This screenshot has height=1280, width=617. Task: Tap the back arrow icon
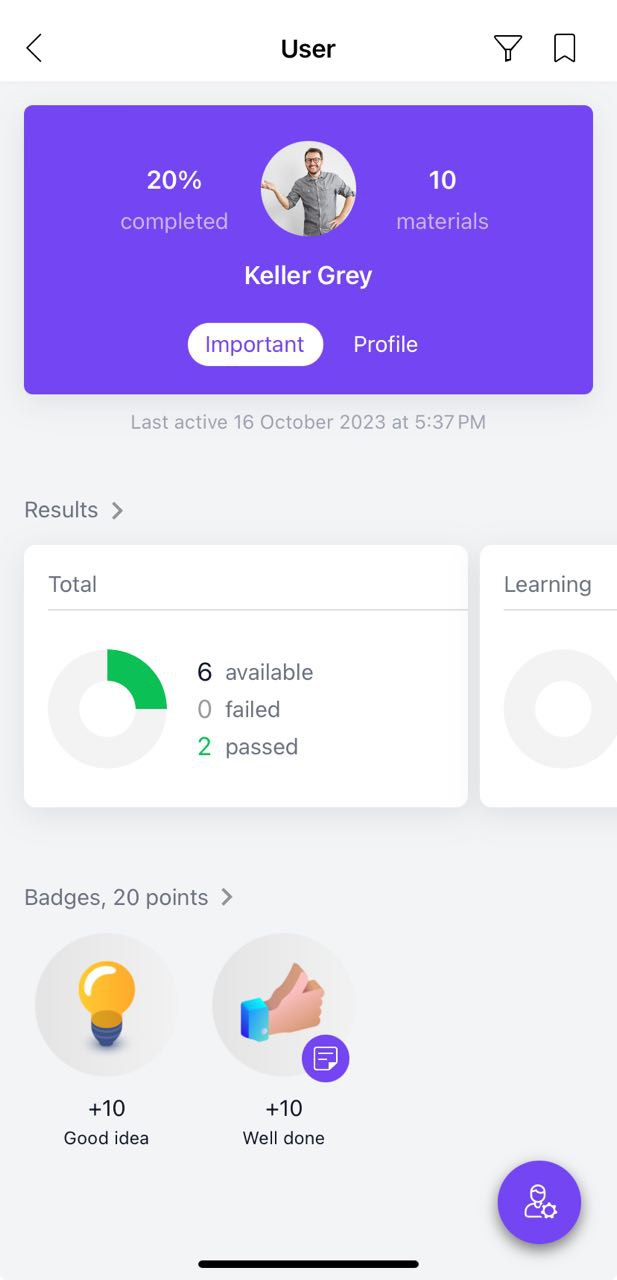click(34, 48)
